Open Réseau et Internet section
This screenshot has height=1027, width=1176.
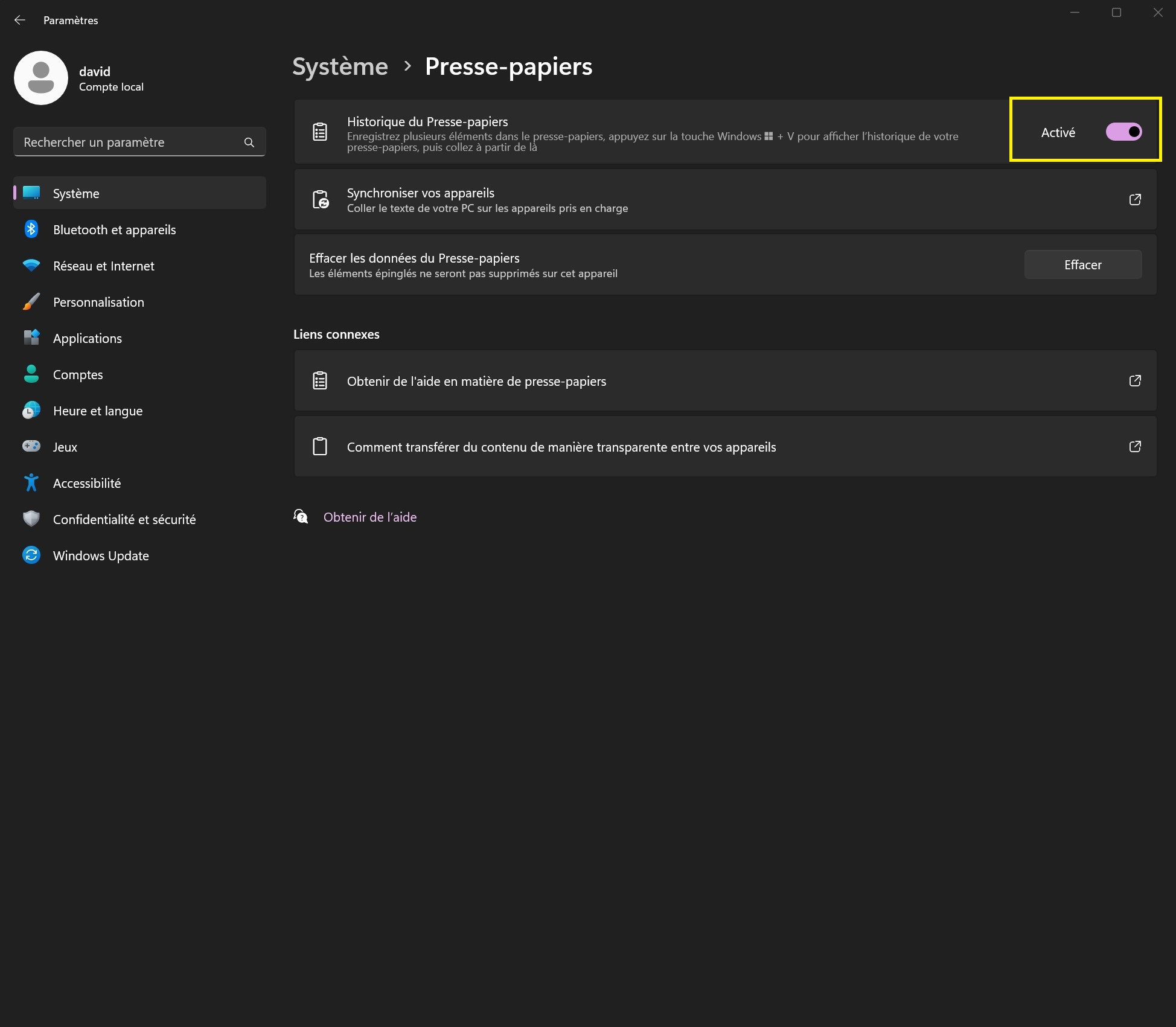pos(103,266)
